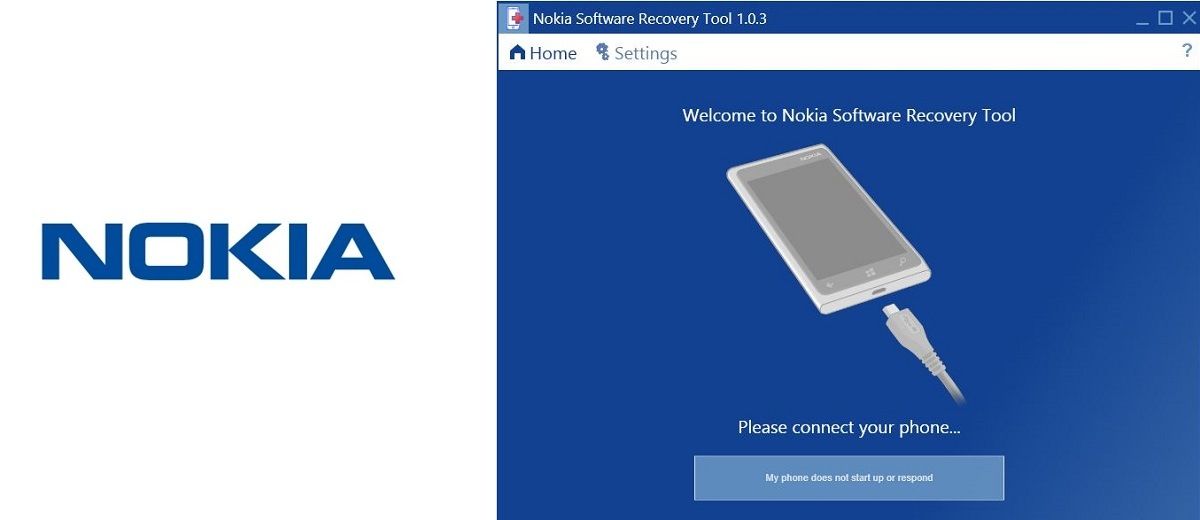Click the "Please connect your phone..." message
The height and width of the screenshot is (520, 1200).
(x=849, y=427)
